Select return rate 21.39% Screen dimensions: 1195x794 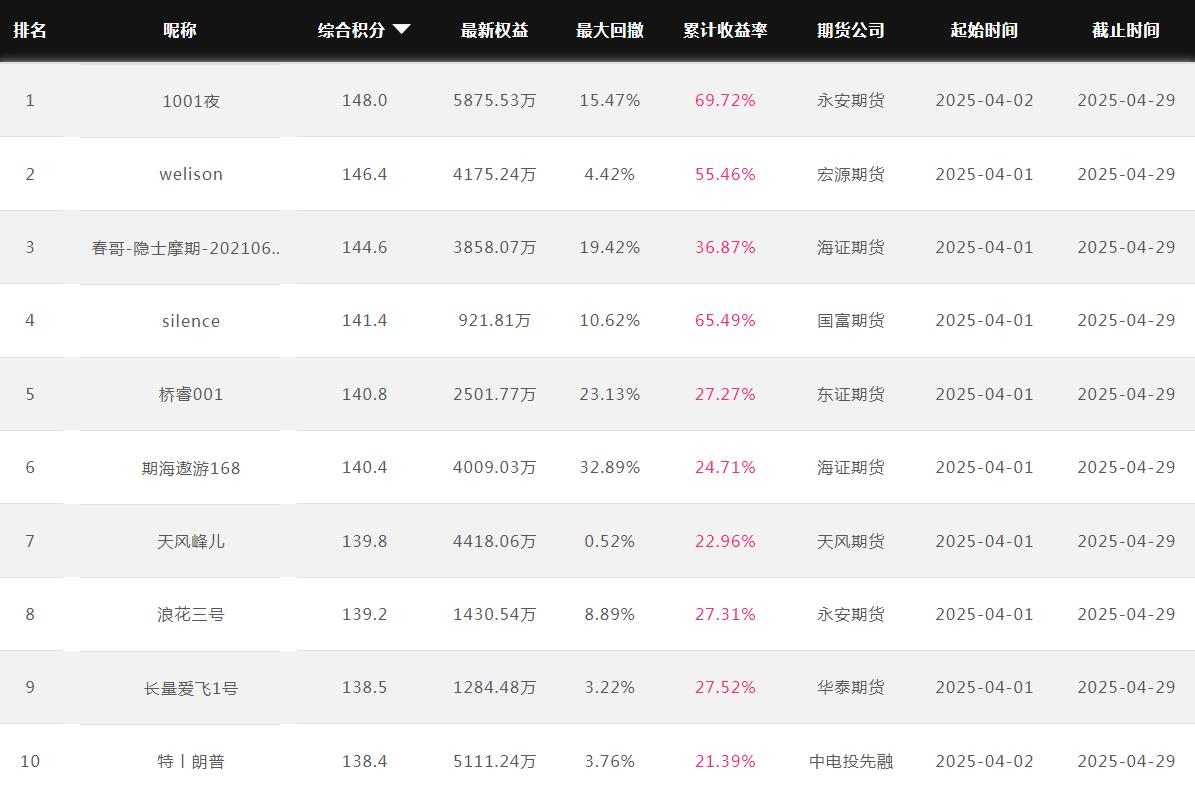pyautogui.click(x=725, y=761)
